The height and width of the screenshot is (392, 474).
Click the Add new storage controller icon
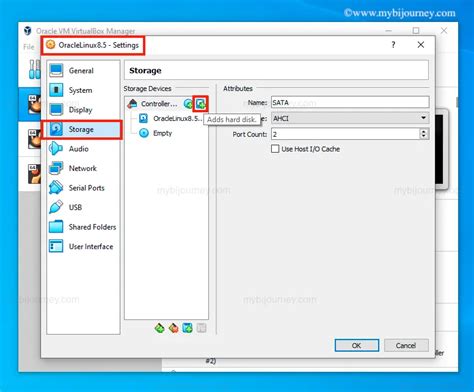[160, 328]
